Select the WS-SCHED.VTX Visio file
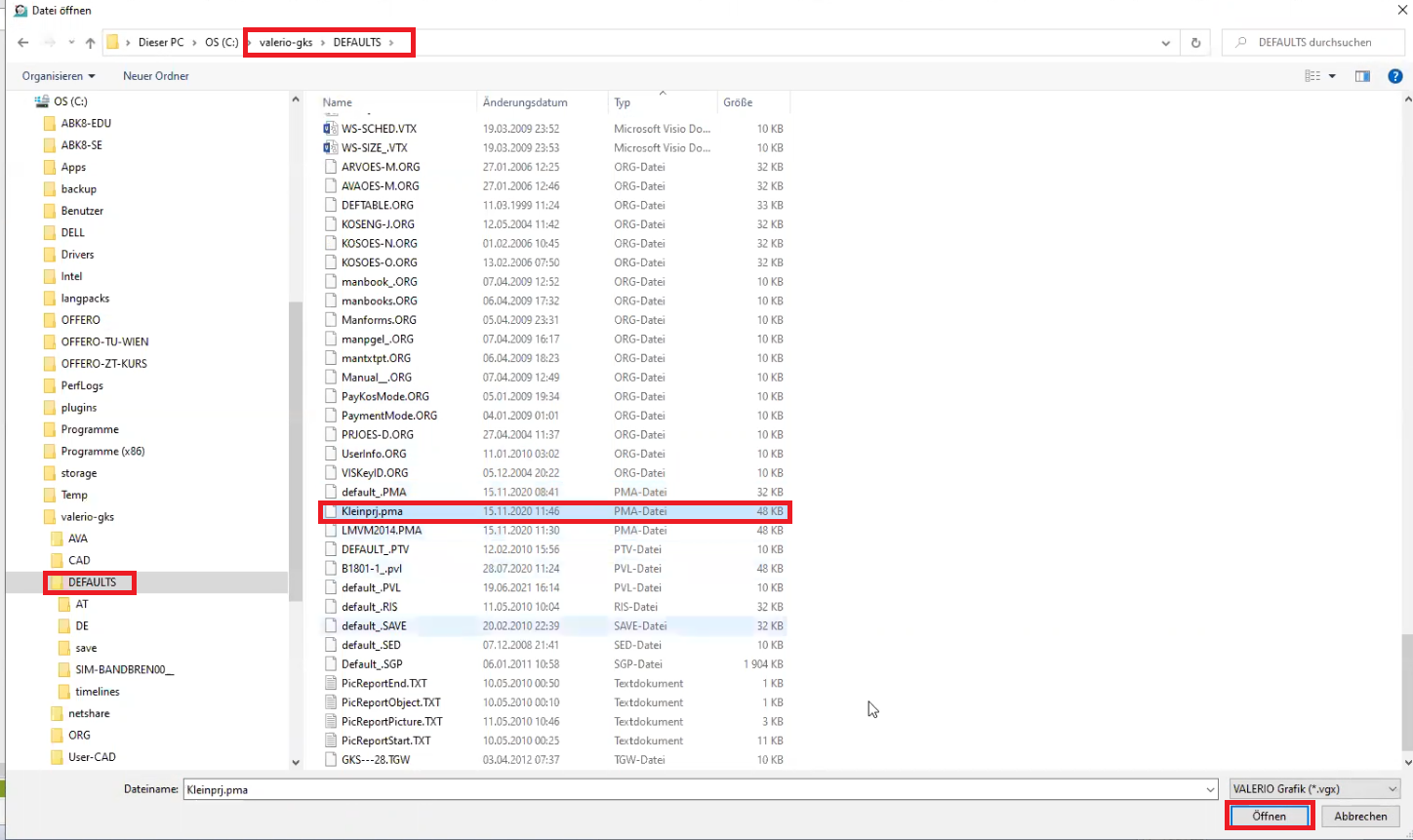 pyautogui.click(x=379, y=129)
